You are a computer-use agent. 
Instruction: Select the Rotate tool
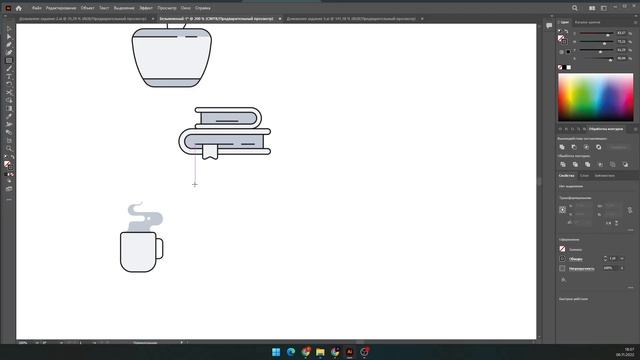pos(9,84)
